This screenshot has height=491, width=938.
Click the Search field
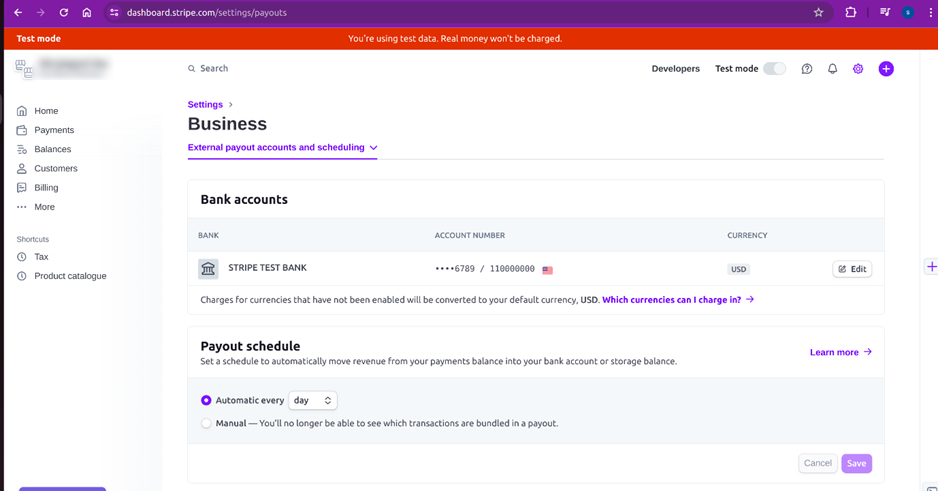(x=214, y=69)
